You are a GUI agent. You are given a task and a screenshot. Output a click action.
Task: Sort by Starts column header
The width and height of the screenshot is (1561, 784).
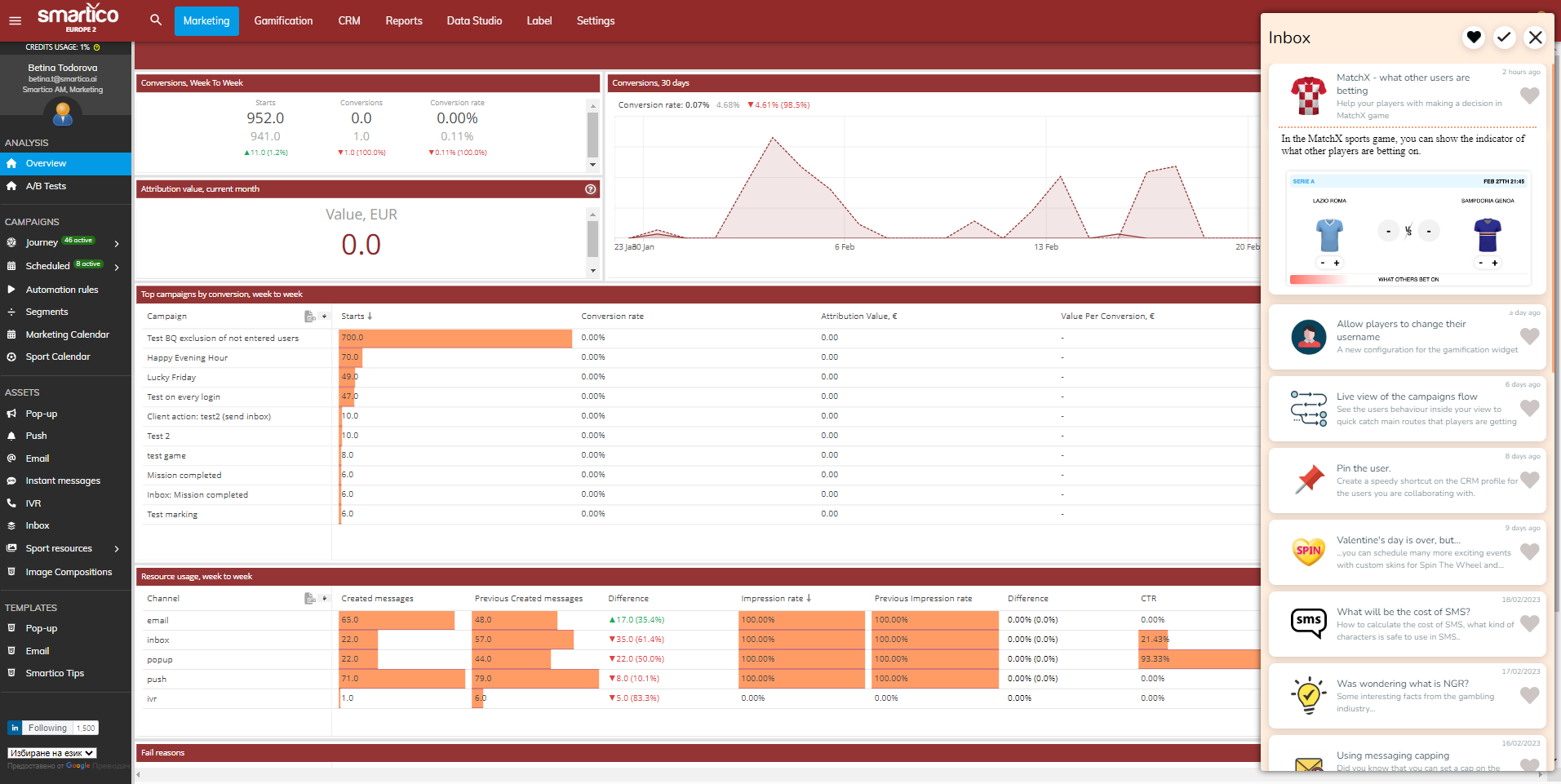(356, 317)
